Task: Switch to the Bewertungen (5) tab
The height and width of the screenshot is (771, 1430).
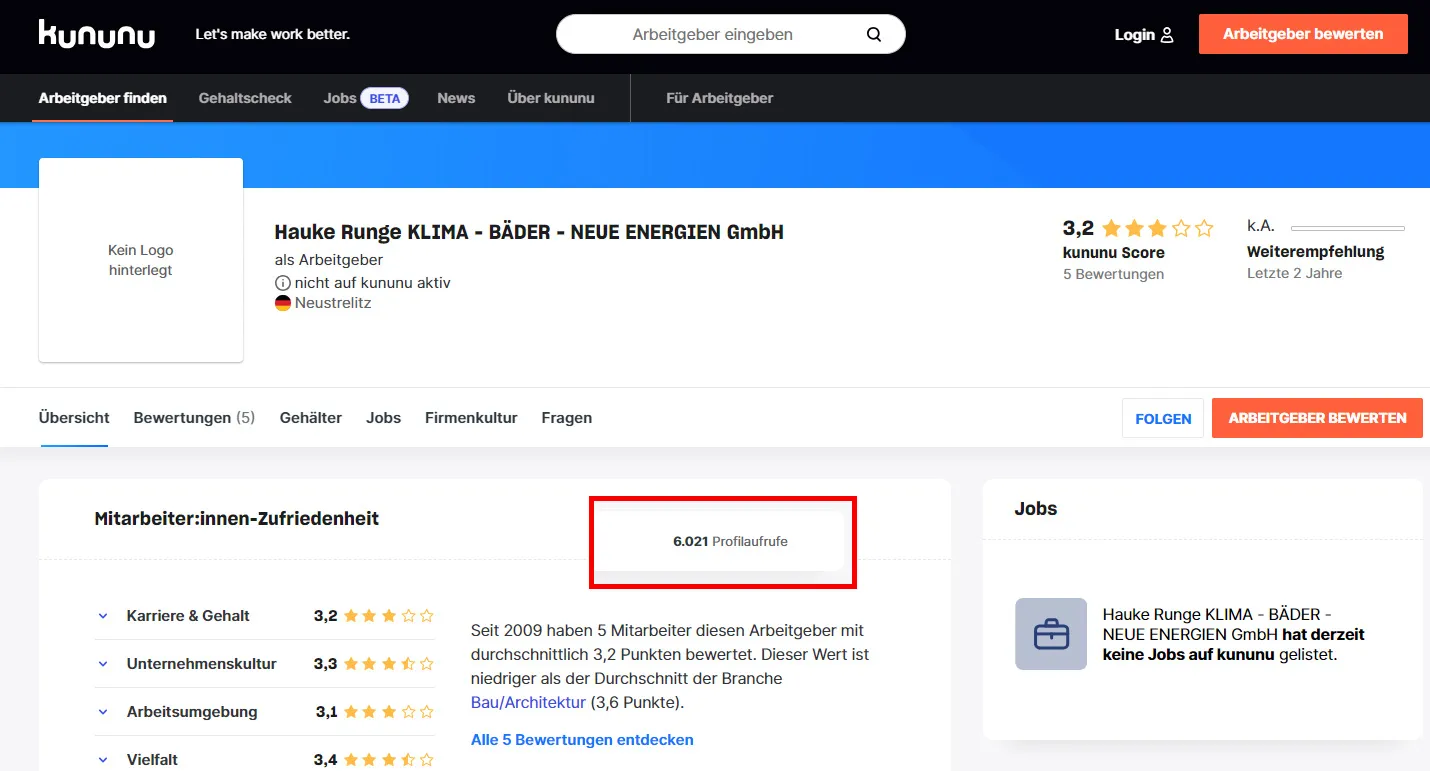Action: [194, 418]
